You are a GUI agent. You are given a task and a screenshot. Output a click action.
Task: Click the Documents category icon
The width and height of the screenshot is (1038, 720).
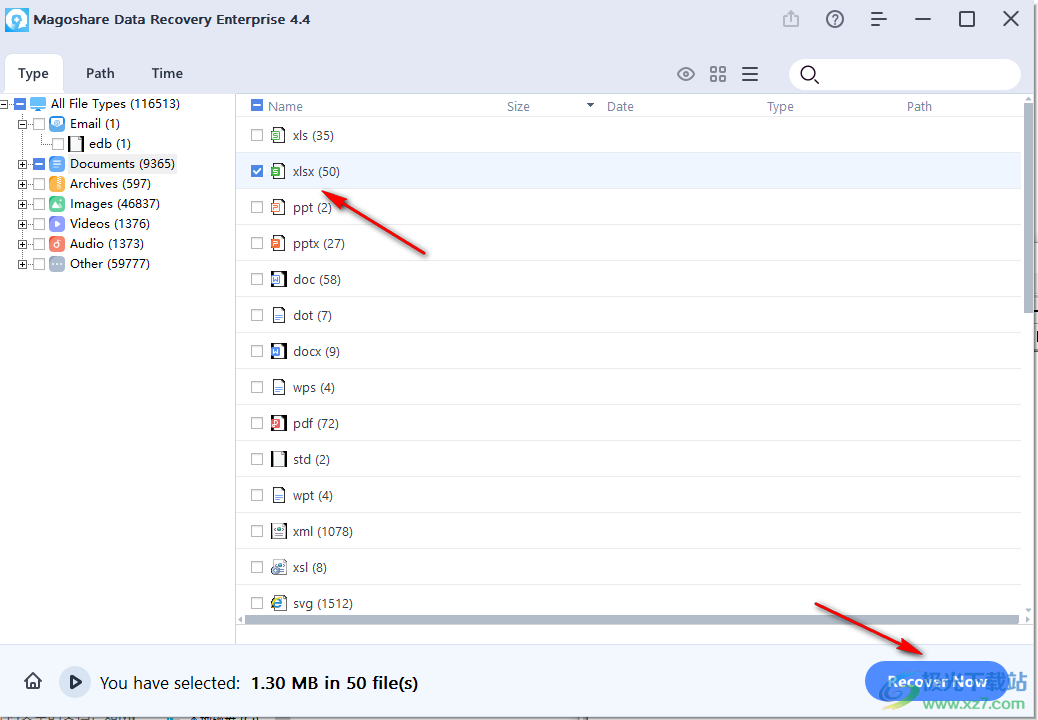(x=57, y=163)
